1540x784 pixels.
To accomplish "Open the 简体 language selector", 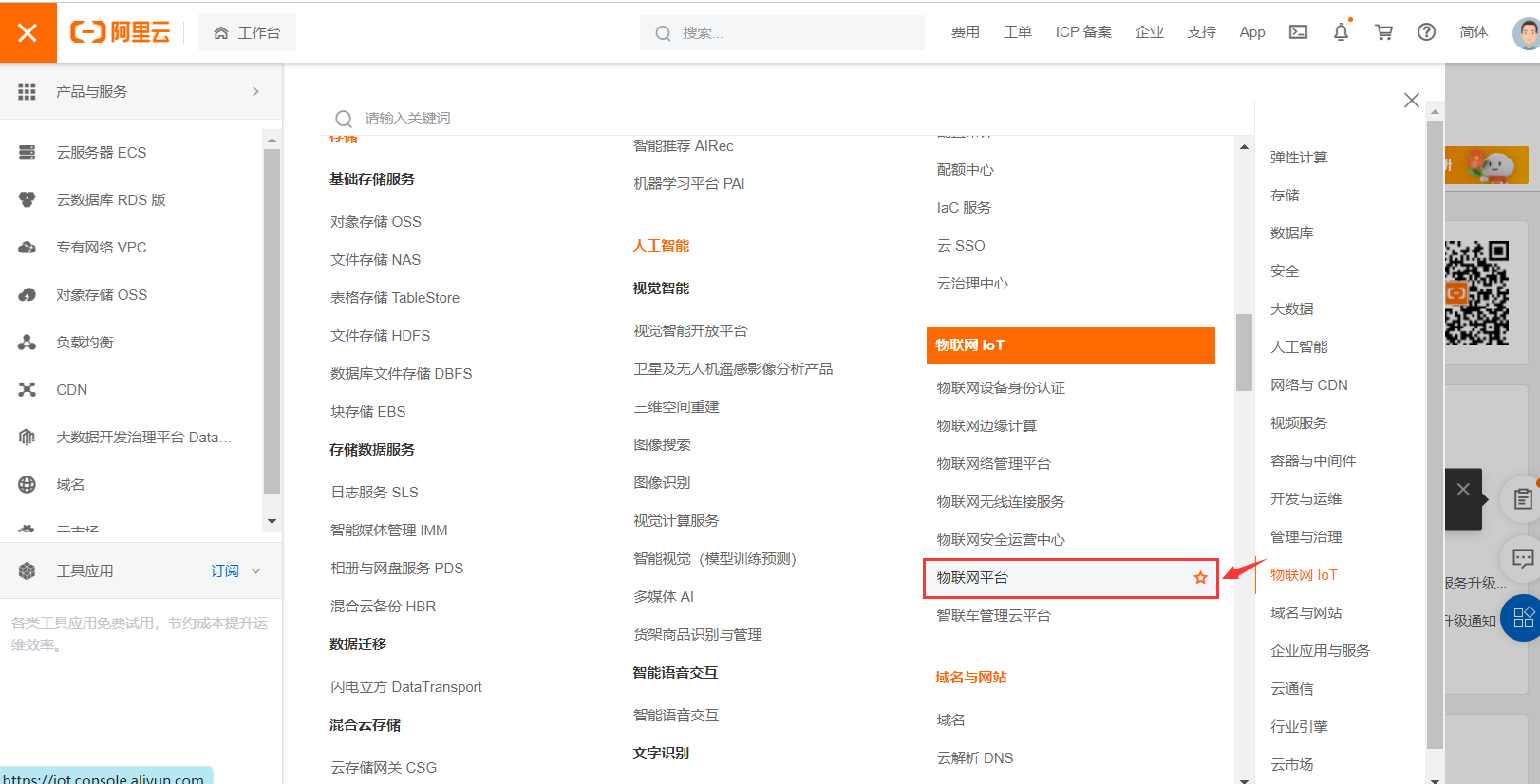I will [x=1473, y=32].
